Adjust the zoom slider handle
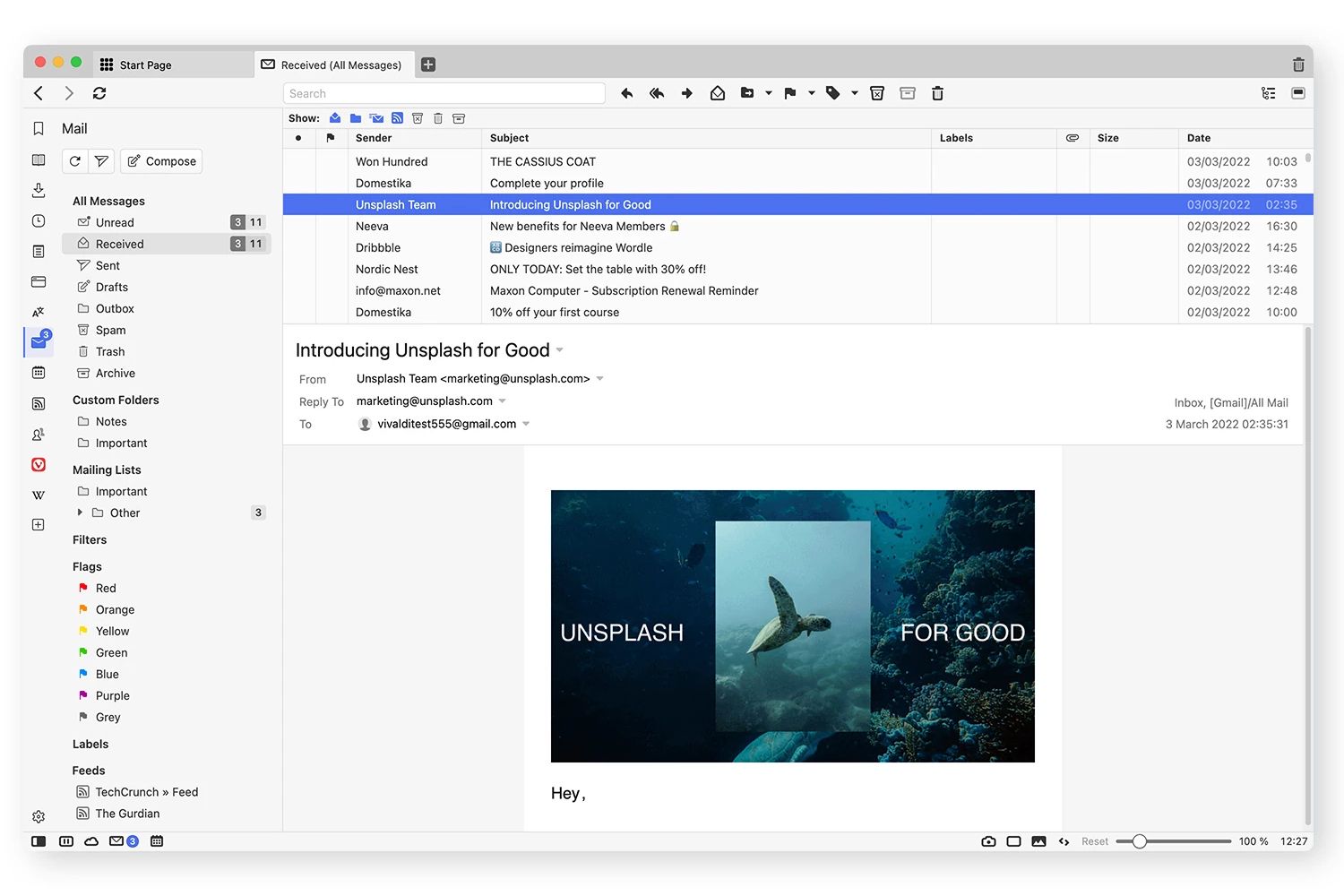Image resolution: width=1344 pixels, height=896 pixels. click(1140, 841)
